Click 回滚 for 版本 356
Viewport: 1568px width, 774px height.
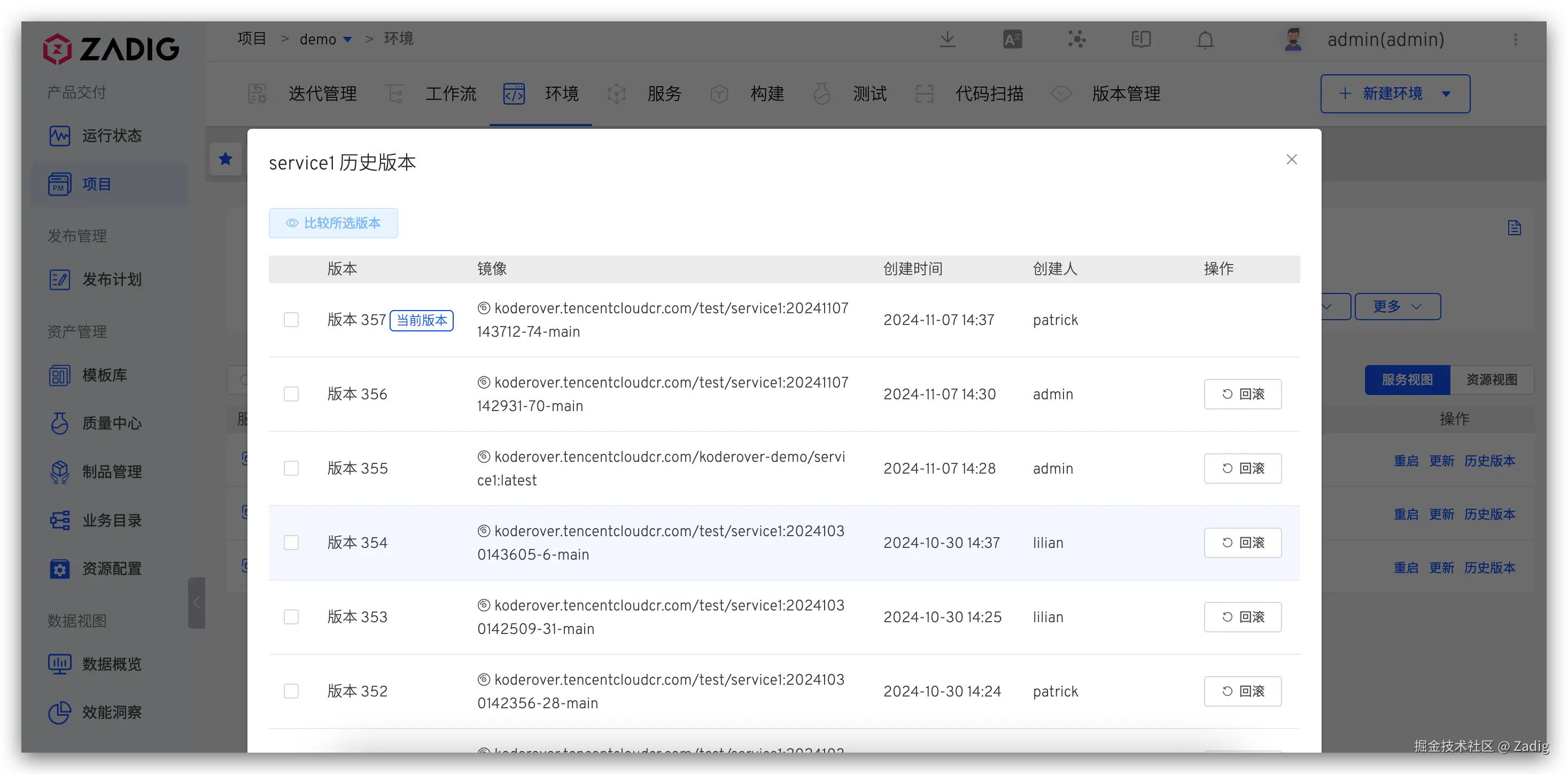tap(1243, 394)
